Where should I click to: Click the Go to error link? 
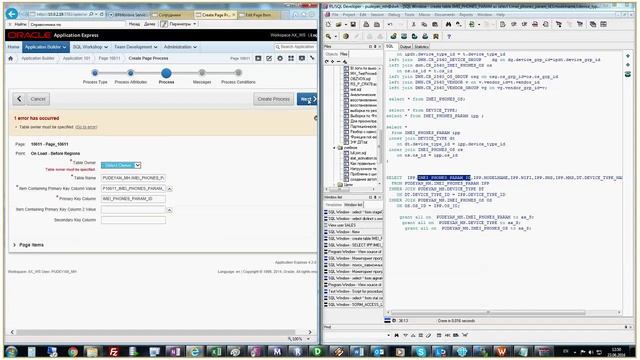[86, 127]
